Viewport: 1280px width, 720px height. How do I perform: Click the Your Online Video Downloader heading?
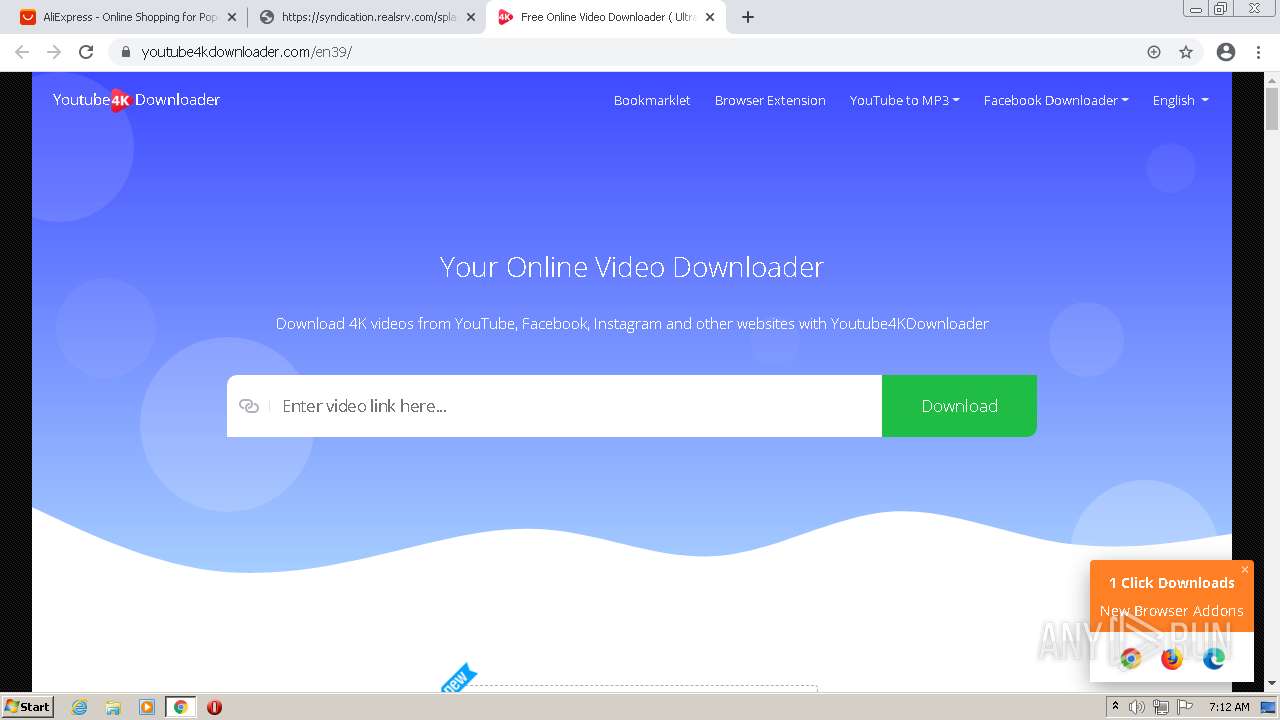click(632, 267)
